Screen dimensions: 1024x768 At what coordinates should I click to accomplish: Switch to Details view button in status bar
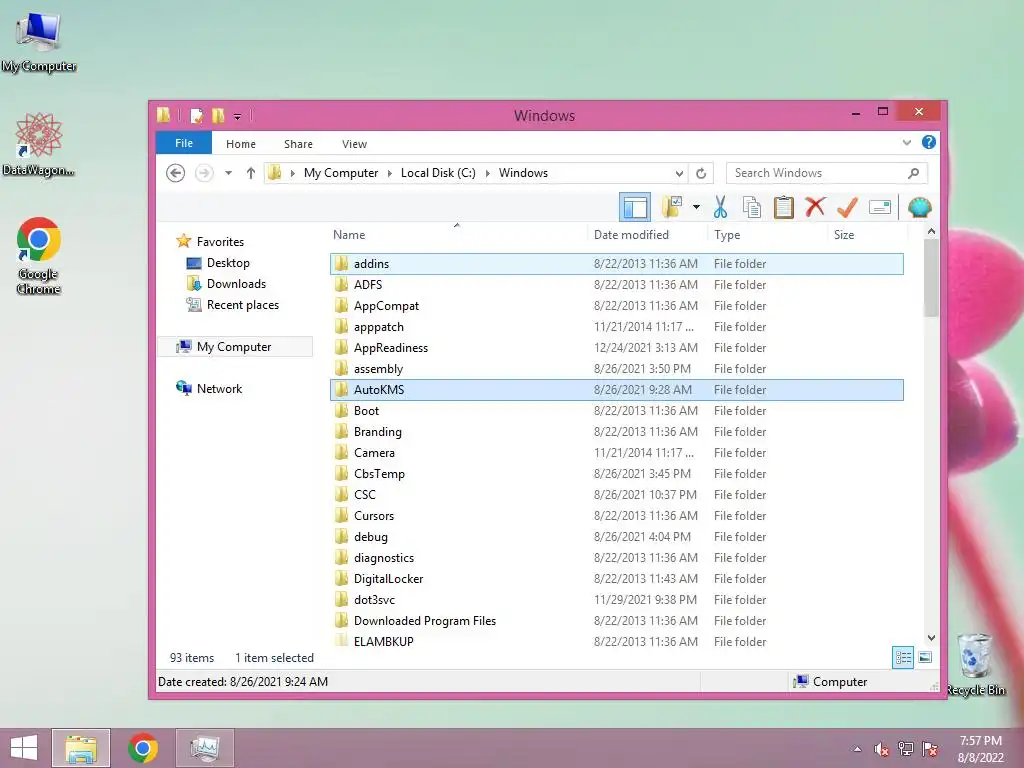[903, 657]
